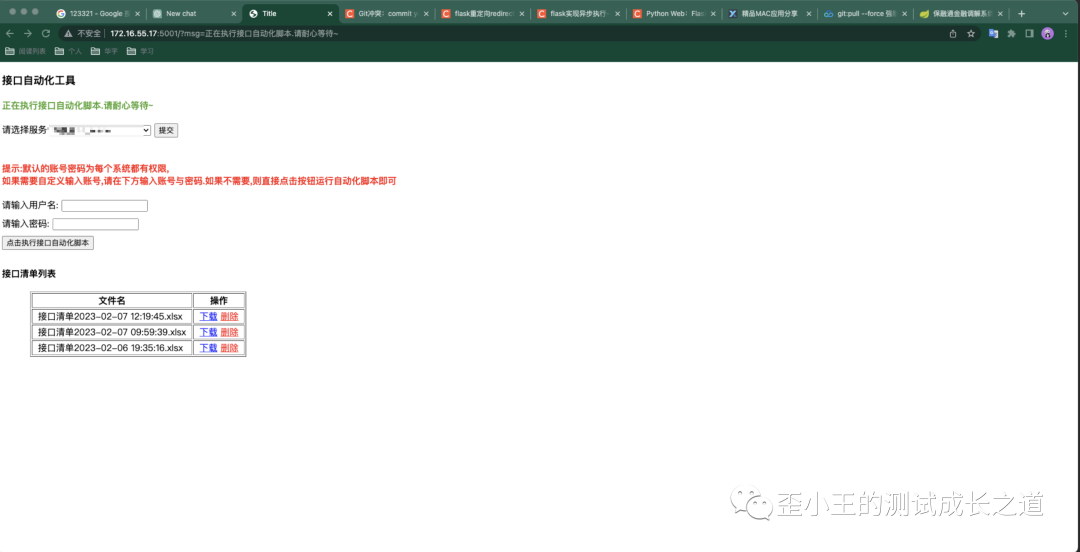Reload the current page
Image resolution: width=1080 pixels, height=552 pixels.
tap(46, 33)
